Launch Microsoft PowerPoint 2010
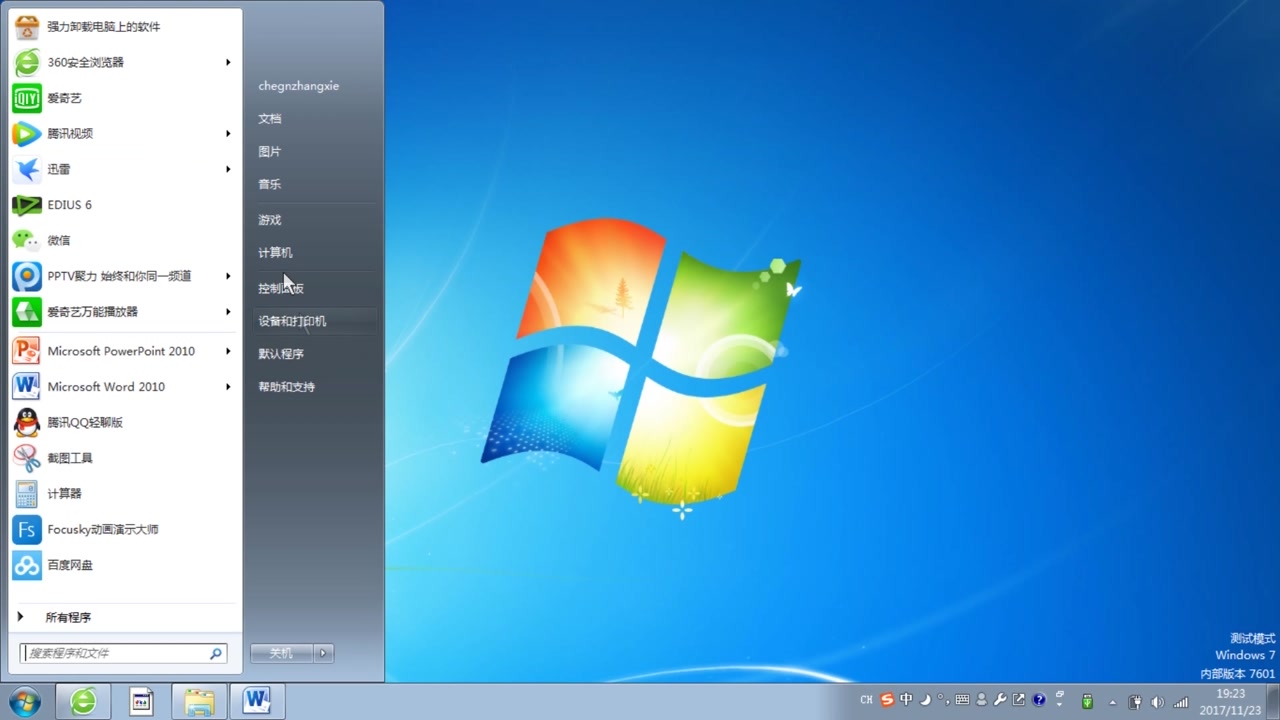Screen dimensions: 1280x720 pyautogui.click(x=125, y=351)
